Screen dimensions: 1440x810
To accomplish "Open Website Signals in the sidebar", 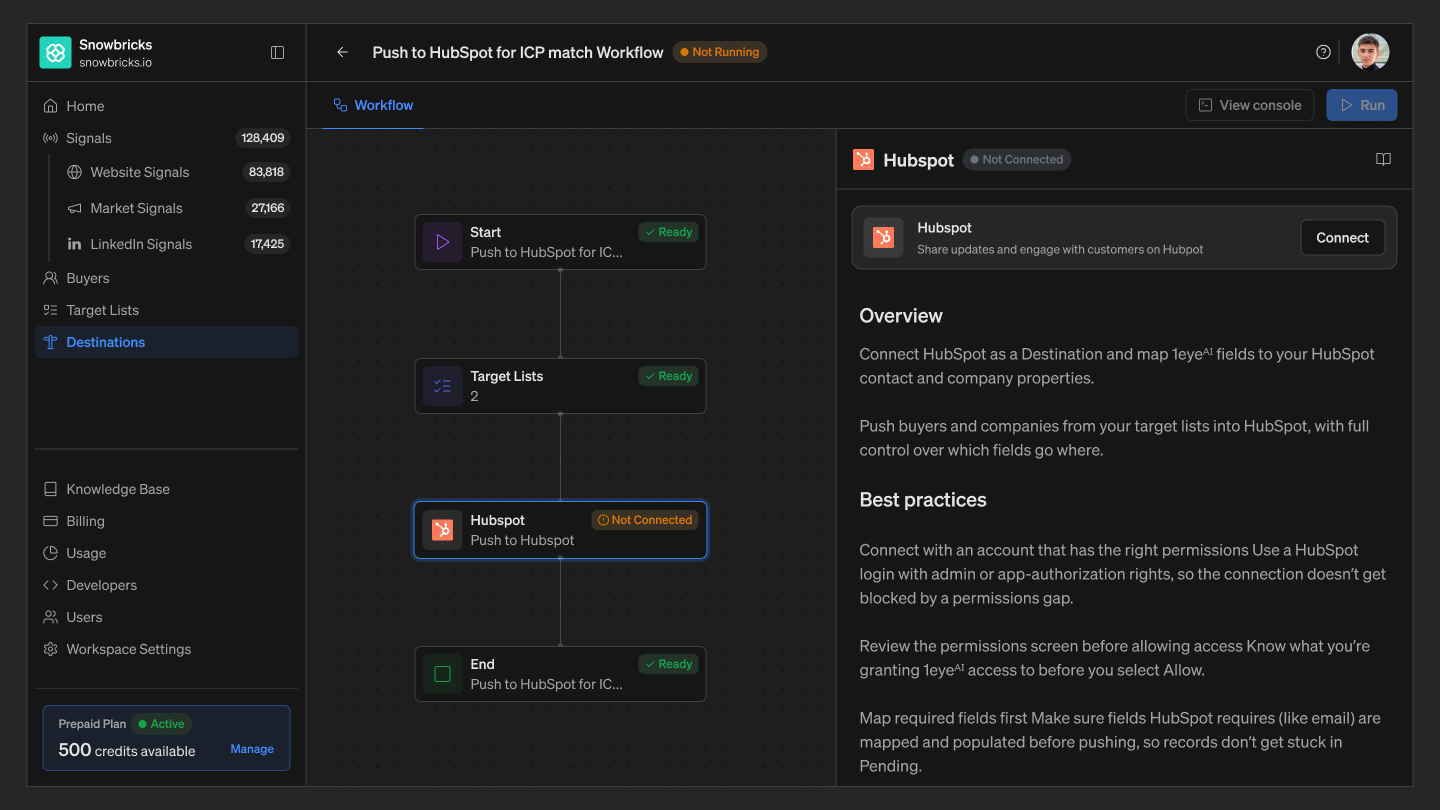I will (x=178, y=172).
